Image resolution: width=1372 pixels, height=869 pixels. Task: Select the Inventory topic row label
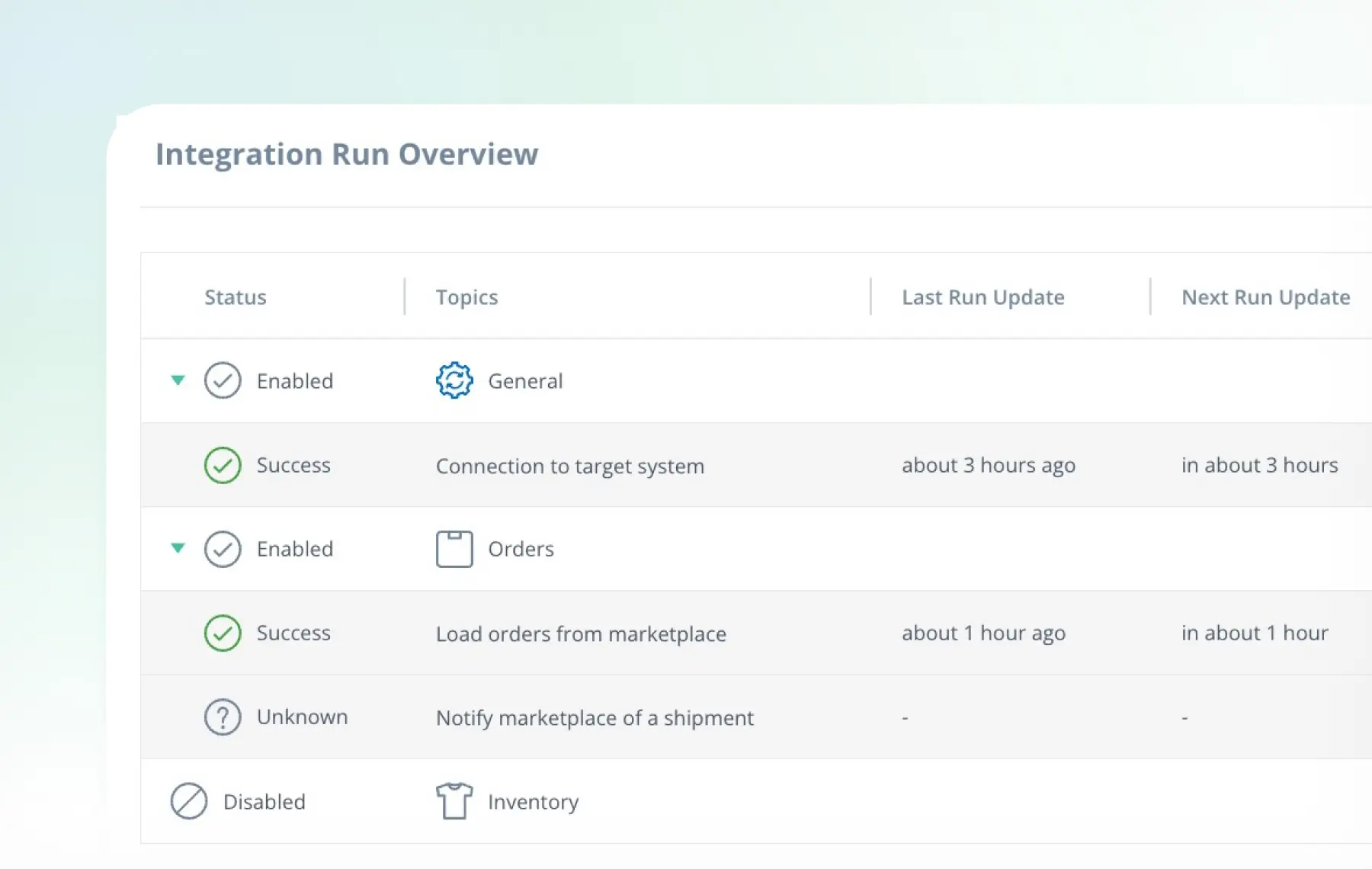[533, 802]
